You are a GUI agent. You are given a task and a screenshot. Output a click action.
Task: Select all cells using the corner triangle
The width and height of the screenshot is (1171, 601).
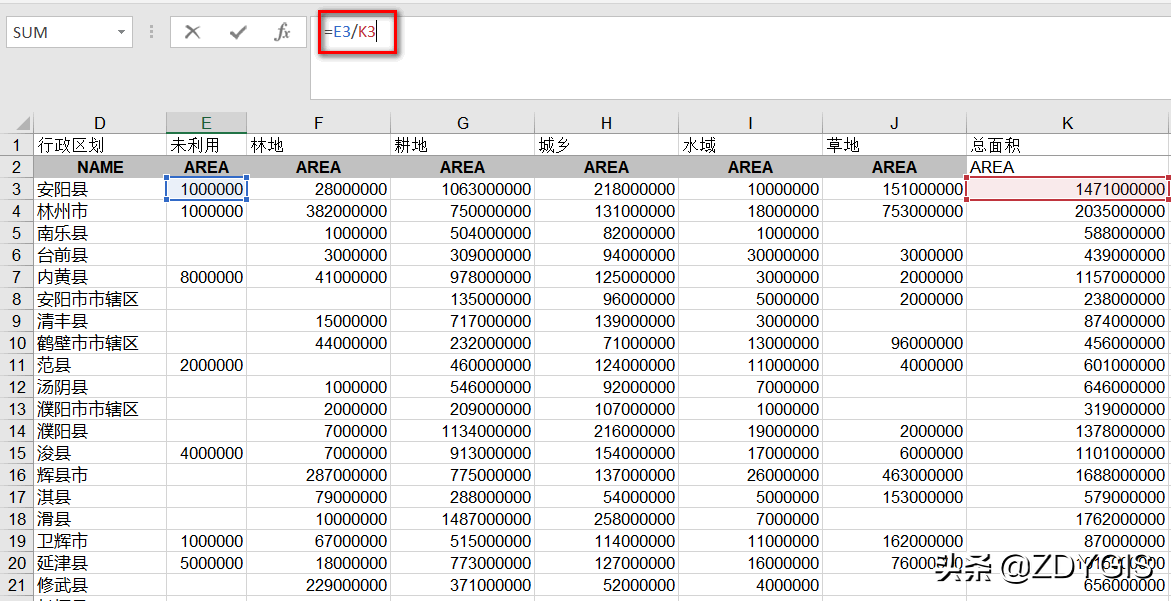pyautogui.click(x=23, y=122)
